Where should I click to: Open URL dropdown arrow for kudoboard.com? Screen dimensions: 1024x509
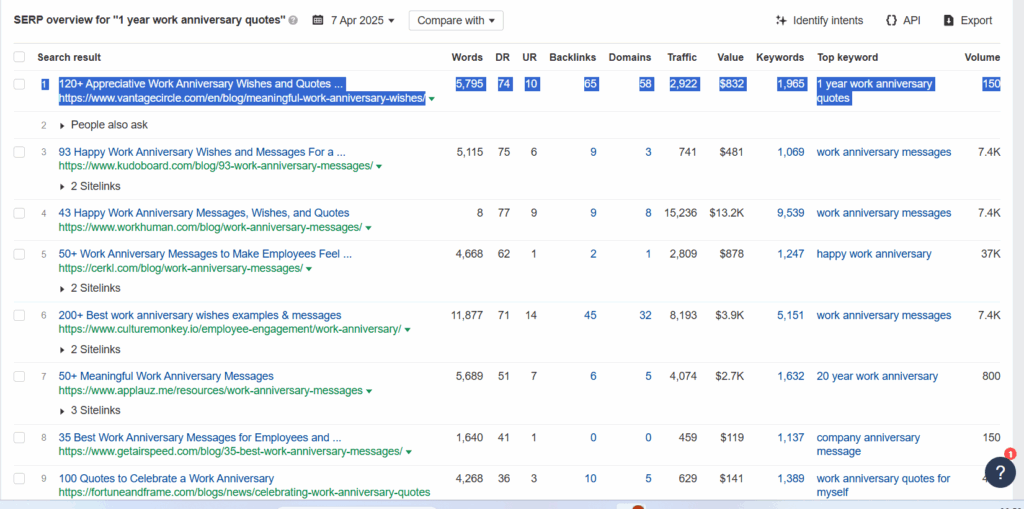(379, 167)
